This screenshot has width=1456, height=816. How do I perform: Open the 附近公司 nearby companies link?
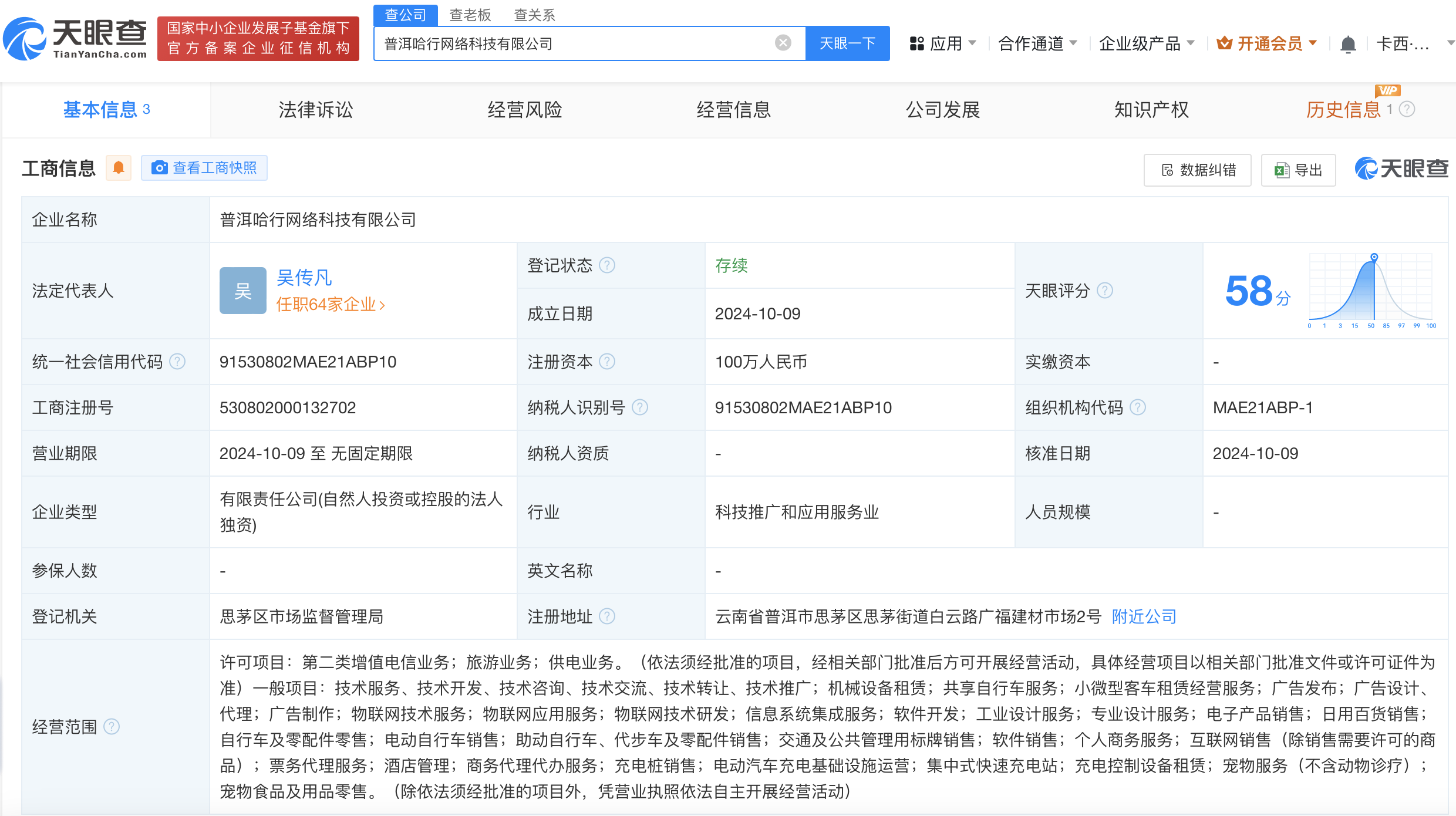1144,616
